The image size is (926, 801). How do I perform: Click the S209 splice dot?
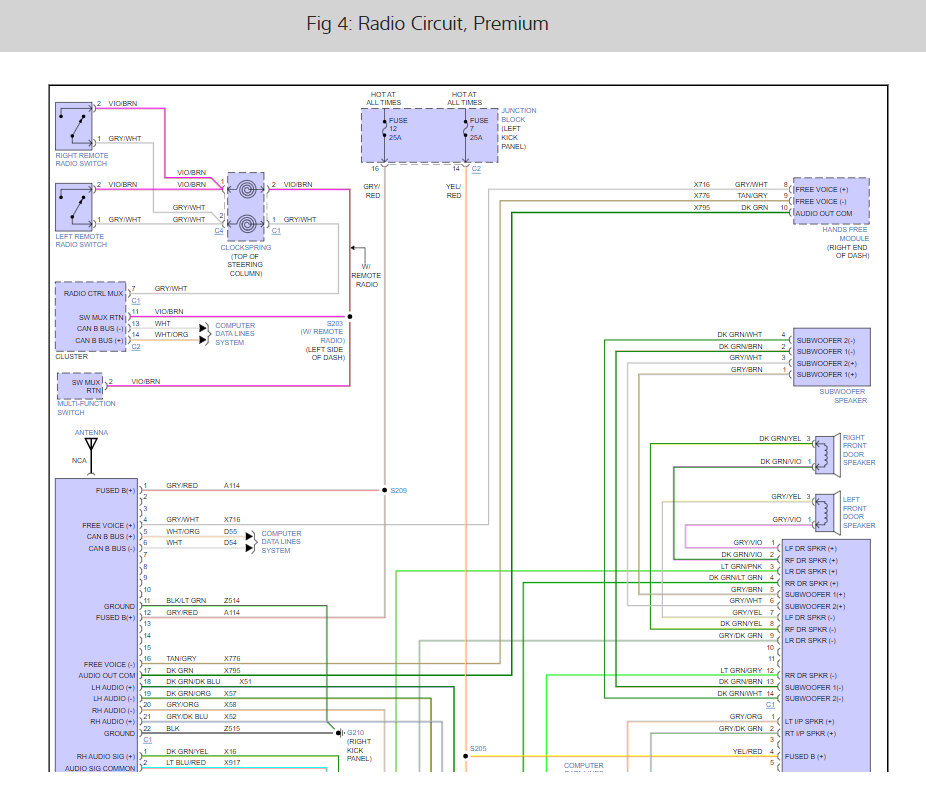[384, 490]
